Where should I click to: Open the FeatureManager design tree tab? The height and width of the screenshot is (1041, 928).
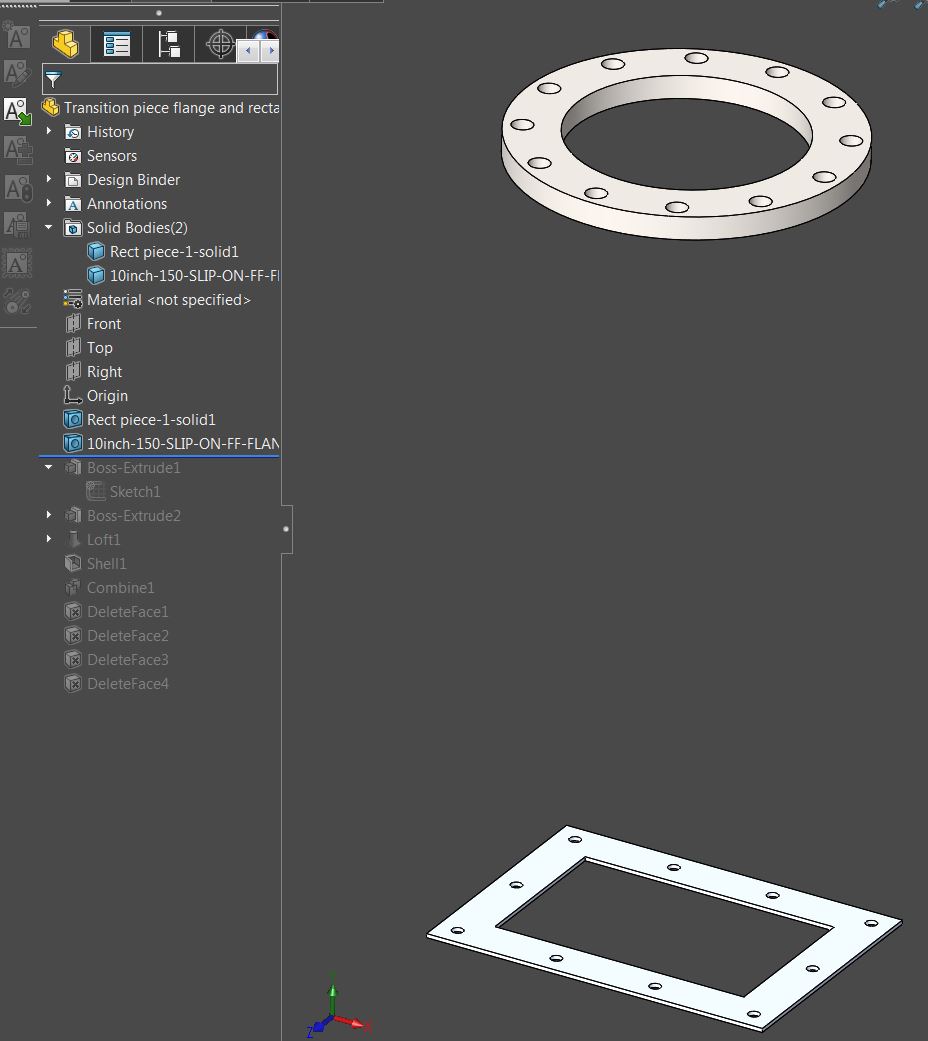[65, 44]
